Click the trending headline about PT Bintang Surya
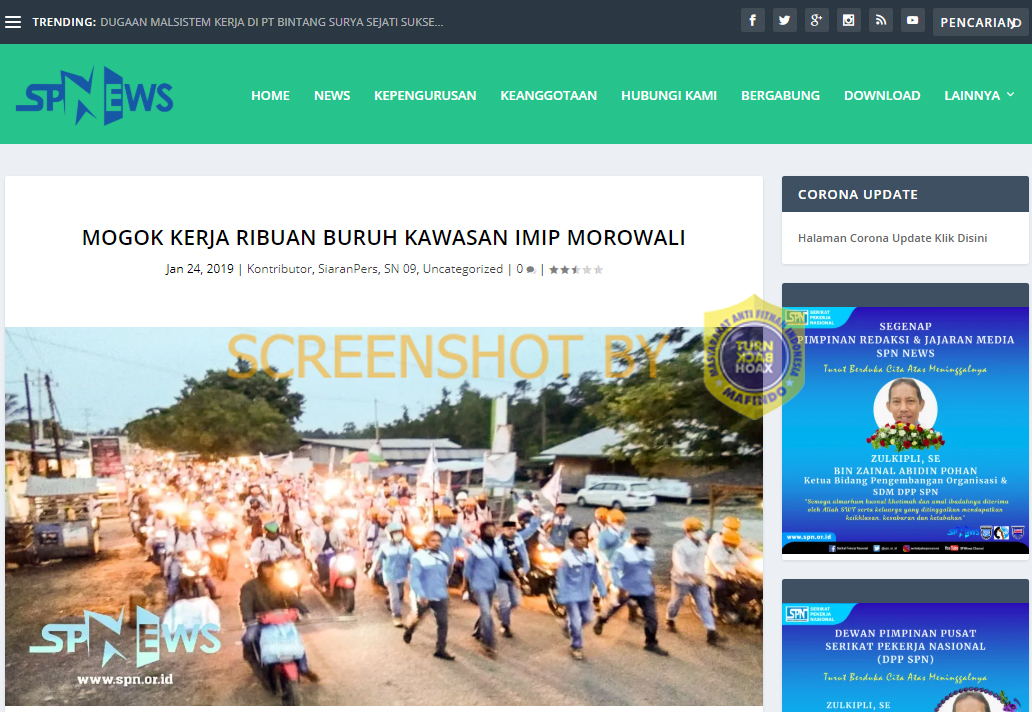Image resolution: width=1032 pixels, height=712 pixels. point(272,22)
